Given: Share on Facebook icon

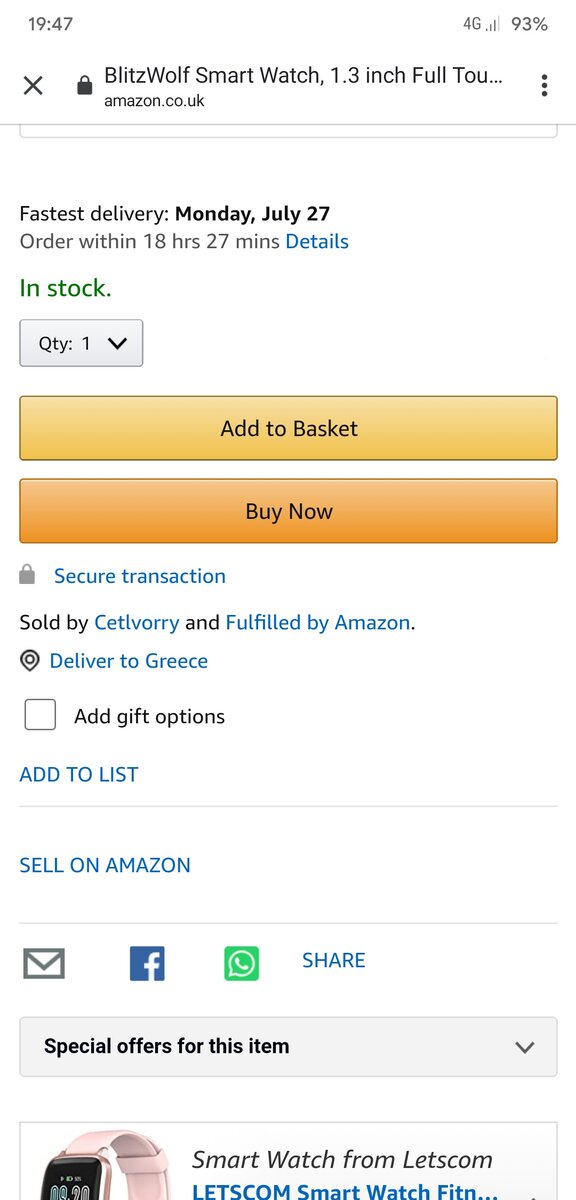Looking at the screenshot, I should (x=147, y=964).
